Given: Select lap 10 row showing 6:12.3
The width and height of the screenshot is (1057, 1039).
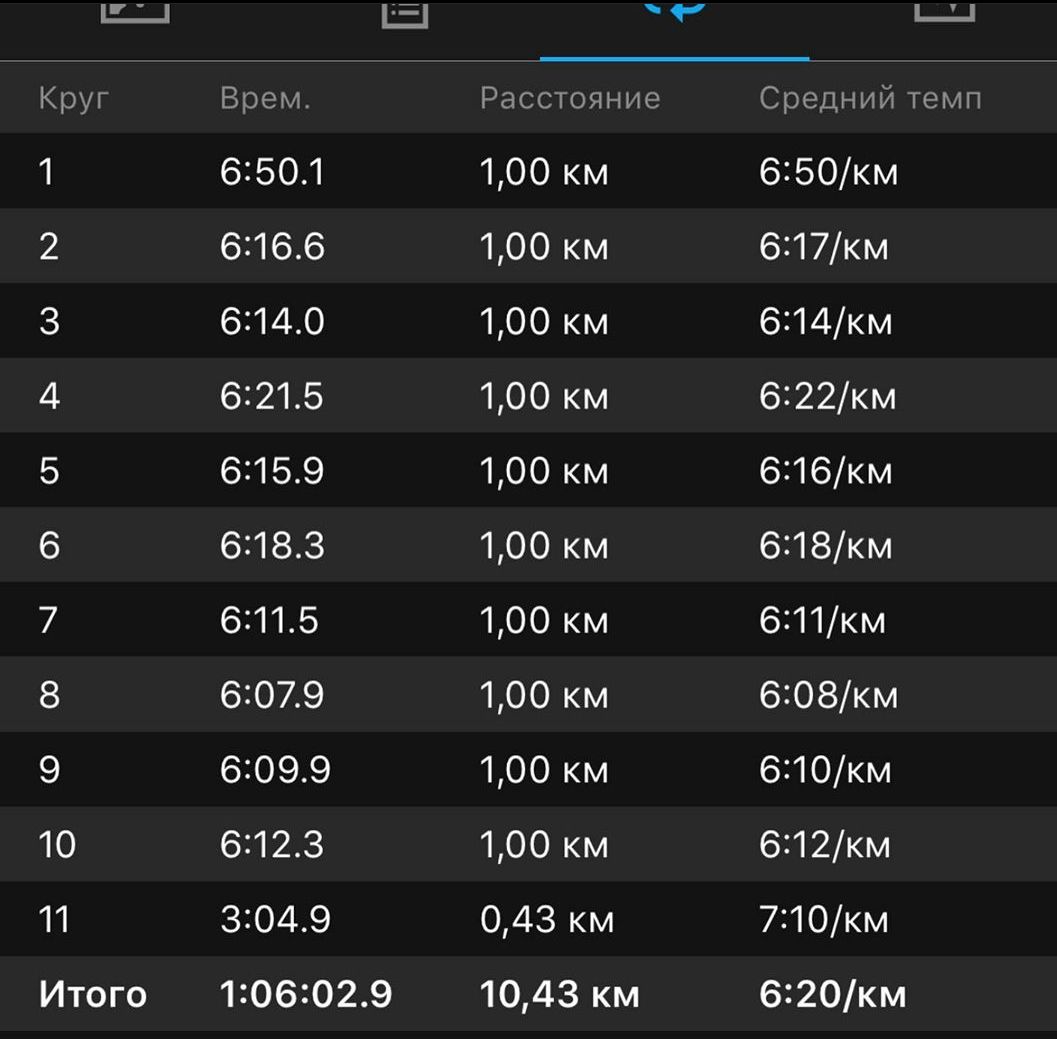Looking at the screenshot, I should (528, 844).
